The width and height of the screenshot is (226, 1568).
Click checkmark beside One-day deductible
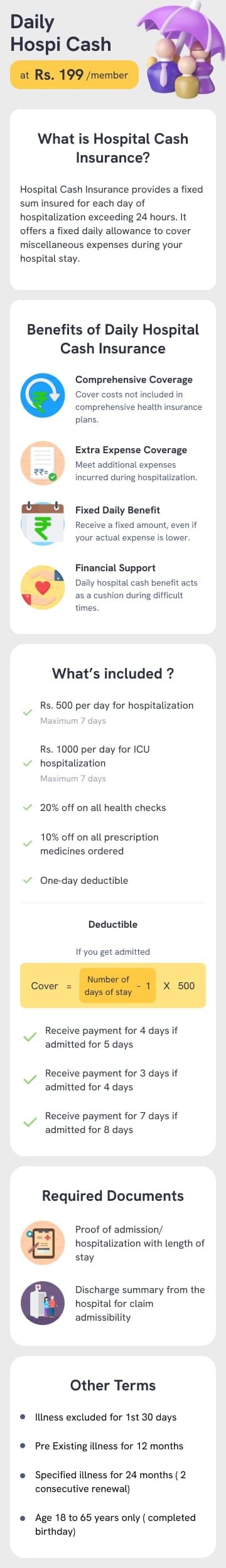(28, 880)
